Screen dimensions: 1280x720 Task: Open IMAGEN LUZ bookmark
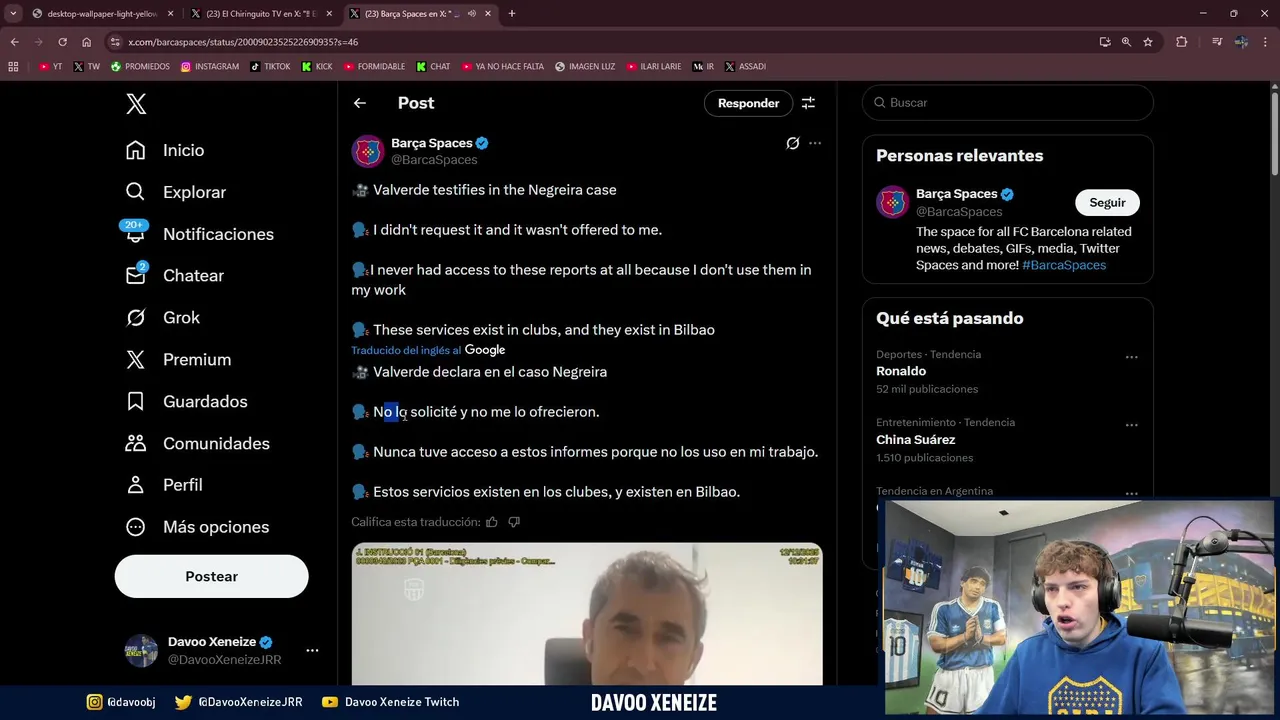(585, 67)
